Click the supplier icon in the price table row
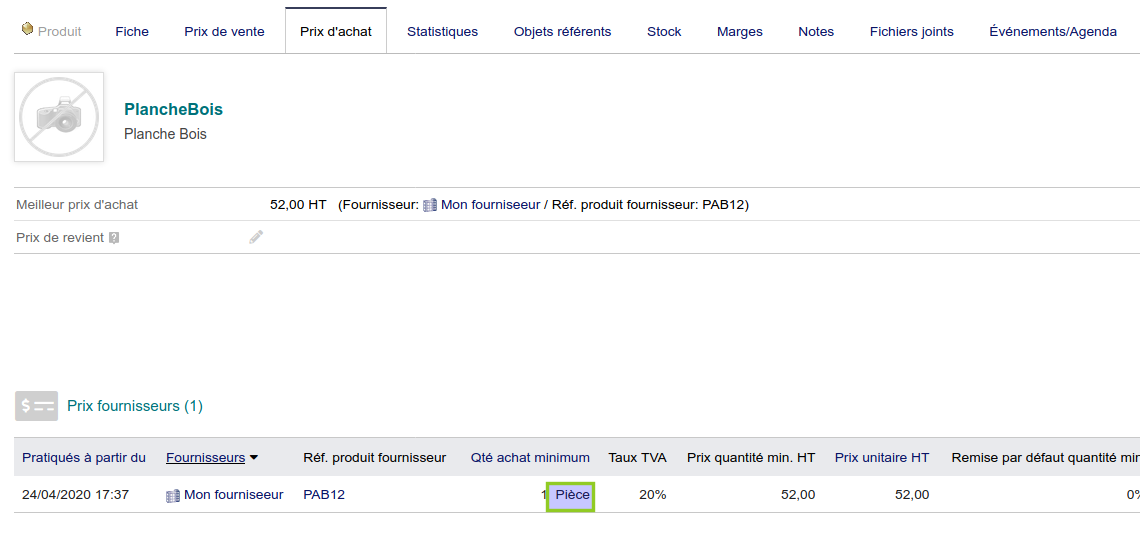 (x=173, y=495)
